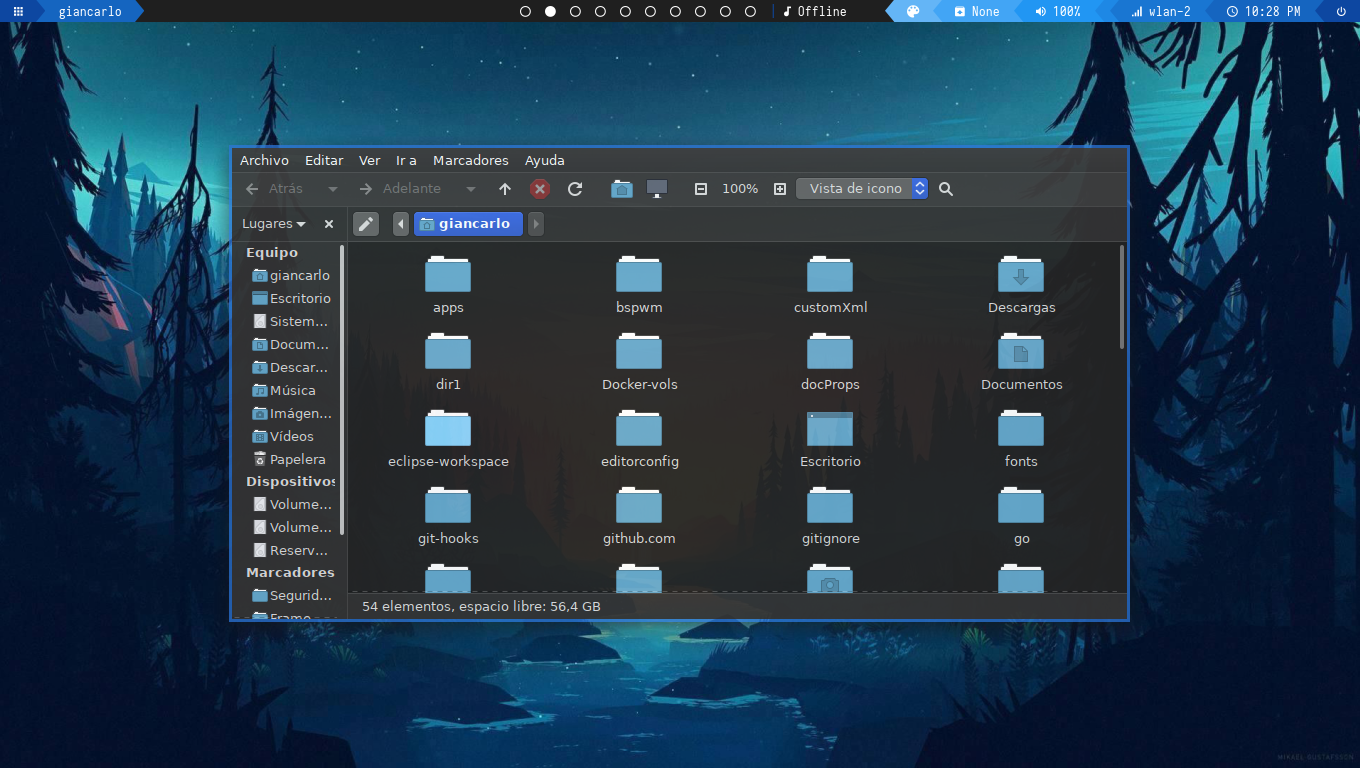Open the color palette icon in the top bar
Screen dimensions: 1360x768
[x=911, y=11]
